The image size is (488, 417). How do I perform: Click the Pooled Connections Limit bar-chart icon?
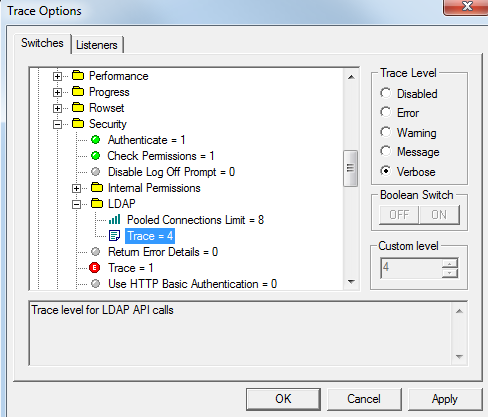[114, 219]
